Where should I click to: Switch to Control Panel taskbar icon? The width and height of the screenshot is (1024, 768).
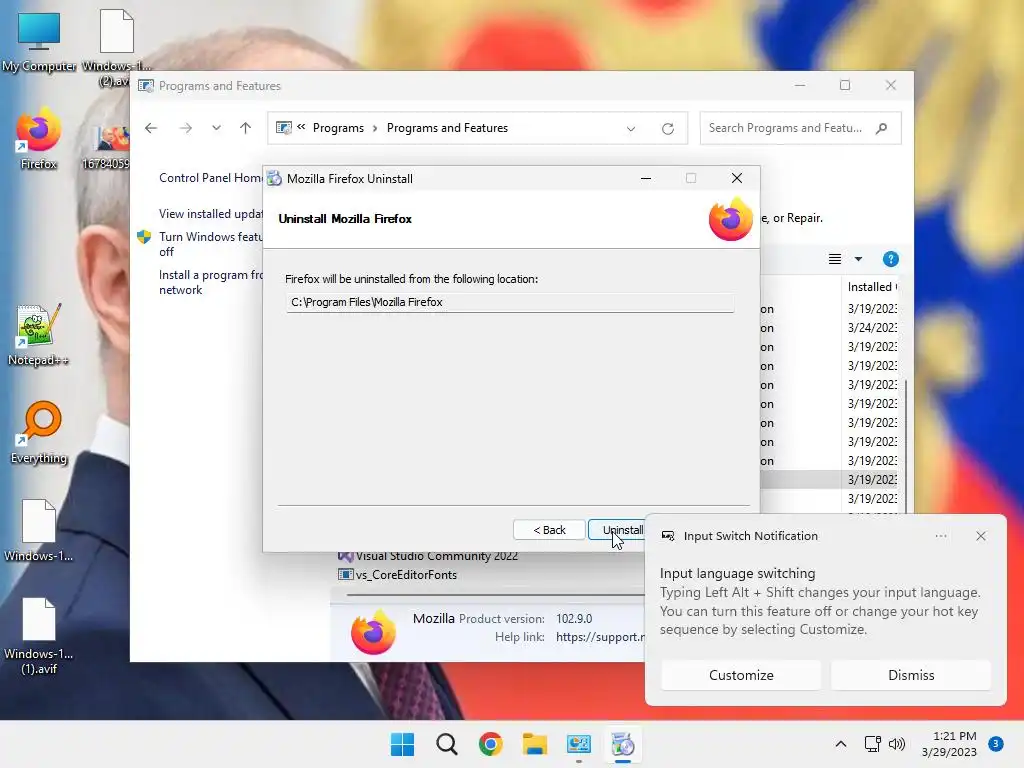tap(579, 744)
